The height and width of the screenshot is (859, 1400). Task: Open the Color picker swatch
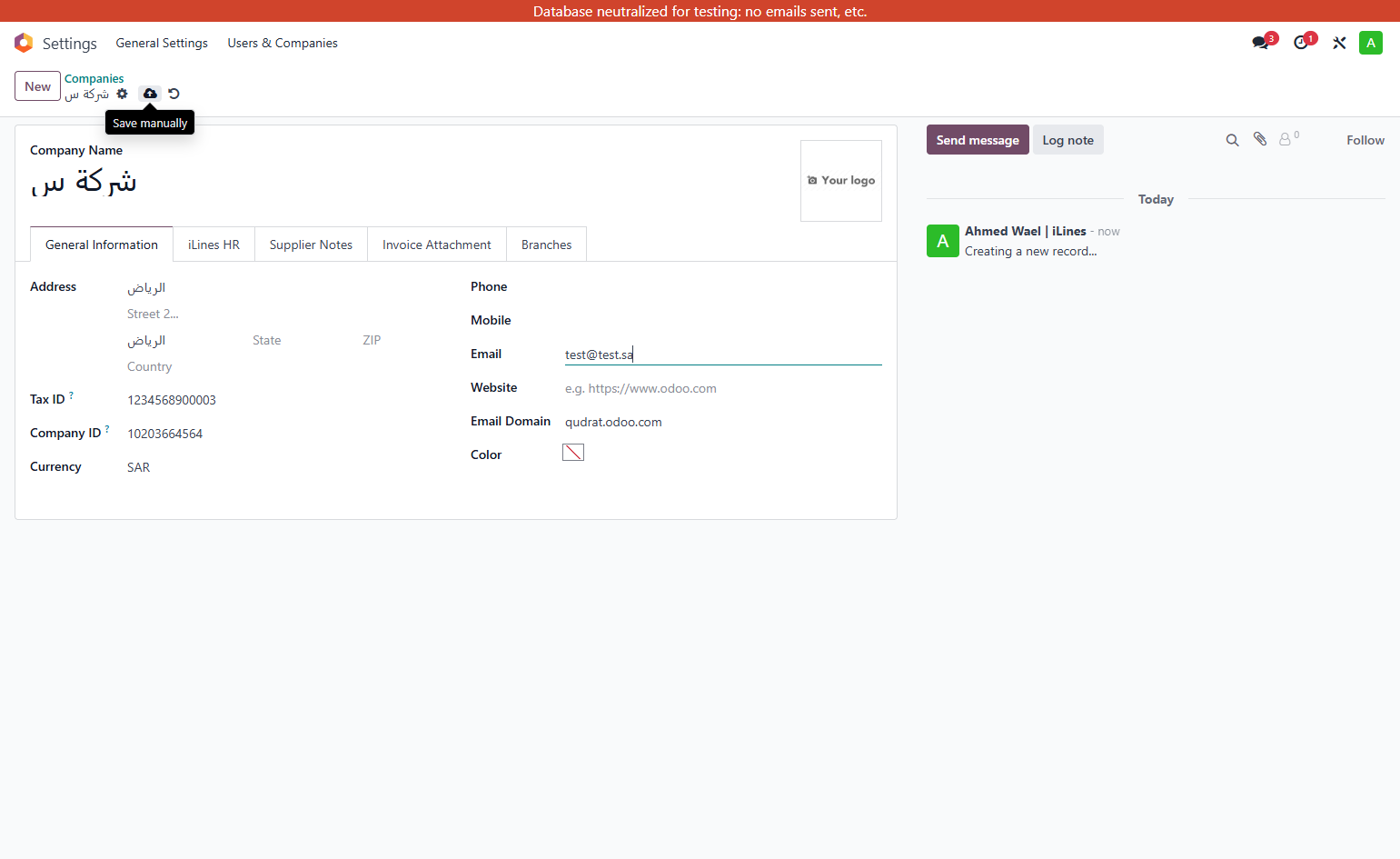pyautogui.click(x=573, y=453)
